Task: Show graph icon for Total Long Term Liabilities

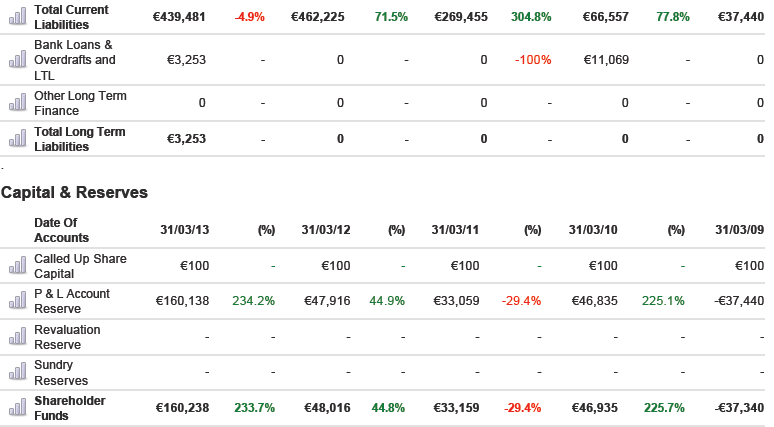Action: 17,139
